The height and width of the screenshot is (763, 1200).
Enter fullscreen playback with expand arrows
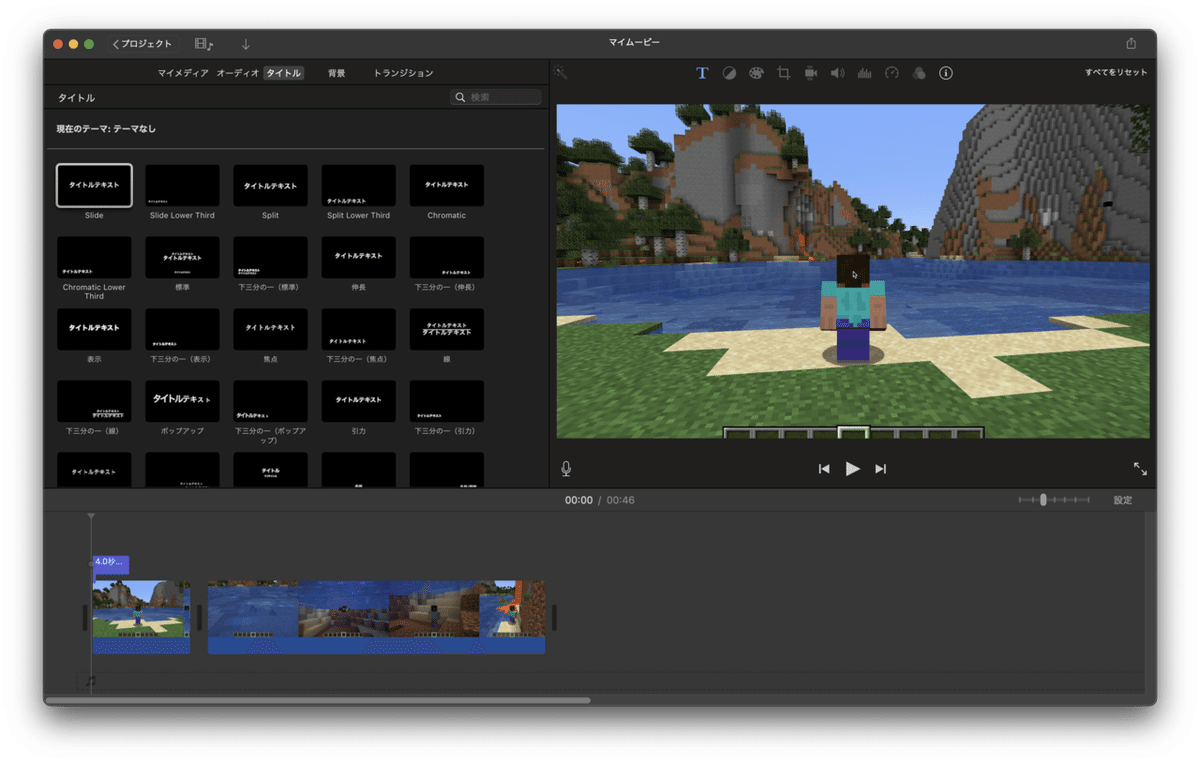click(x=1140, y=468)
